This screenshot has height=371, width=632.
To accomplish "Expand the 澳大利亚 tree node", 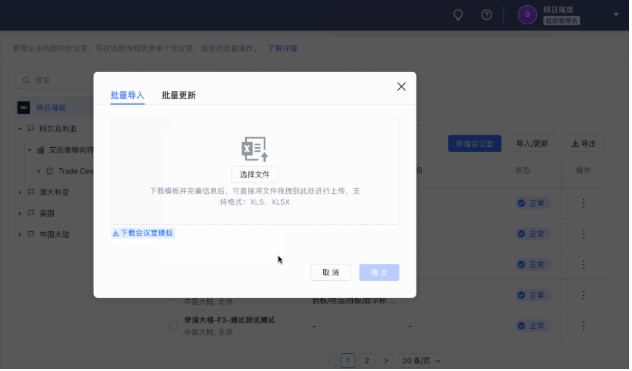I will [20, 193].
